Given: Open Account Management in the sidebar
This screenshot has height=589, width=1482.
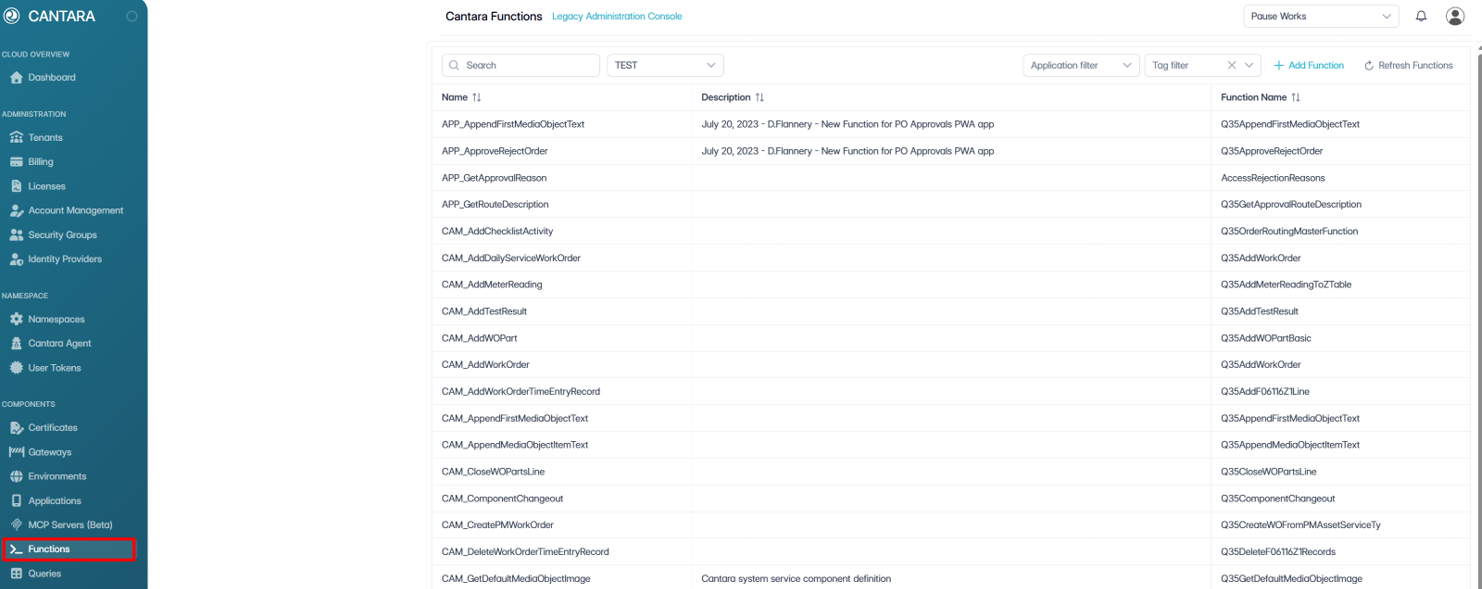Looking at the screenshot, I should [x=75, y=211].
